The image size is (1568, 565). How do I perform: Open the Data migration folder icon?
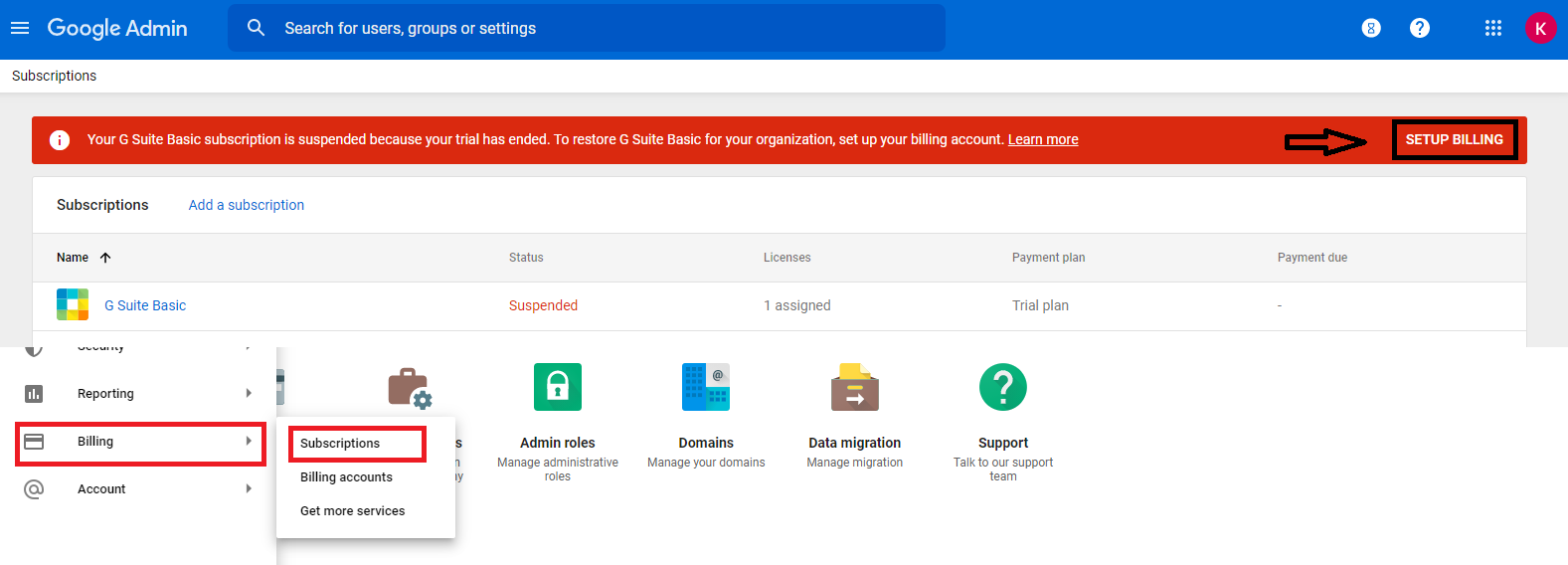tap(855, 387)
